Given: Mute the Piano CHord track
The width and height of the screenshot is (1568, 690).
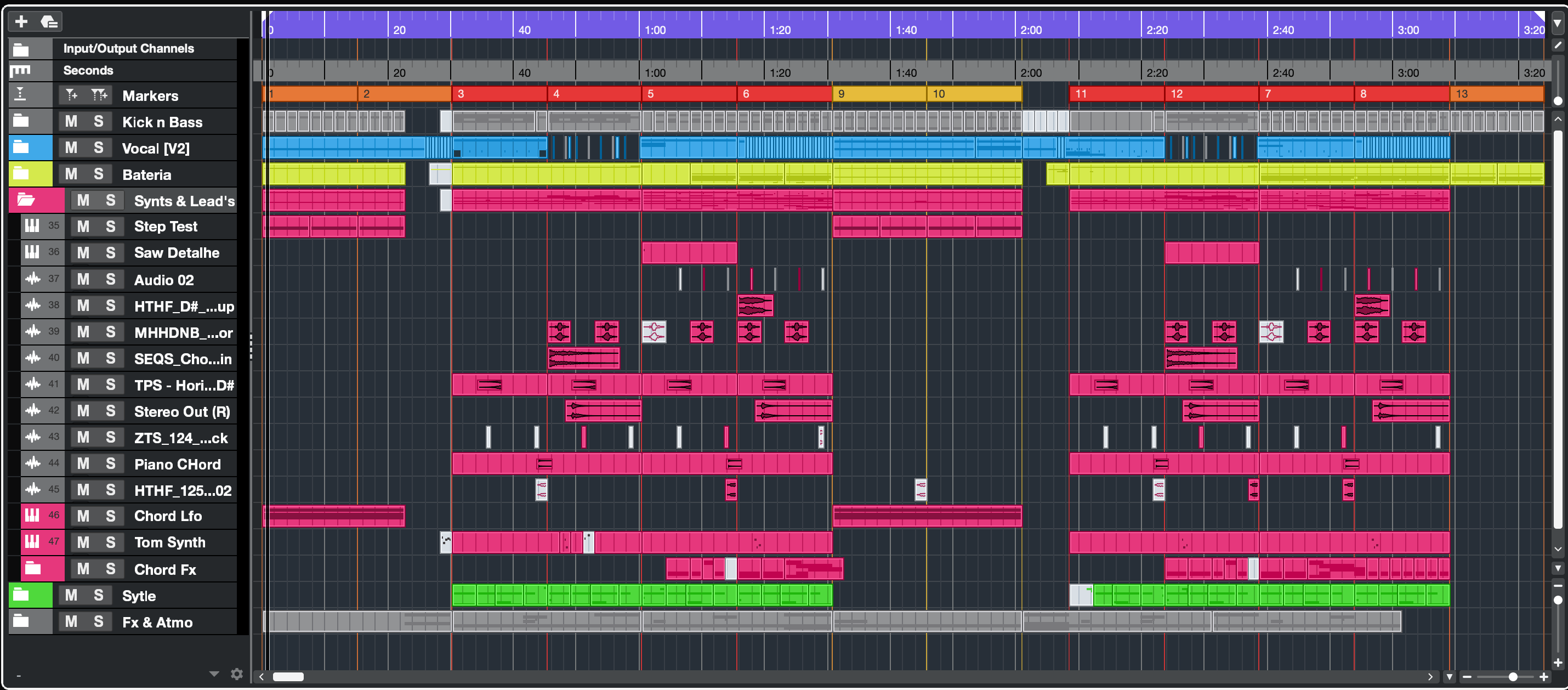Looking at the screenshot, I should tap(83, 464).
